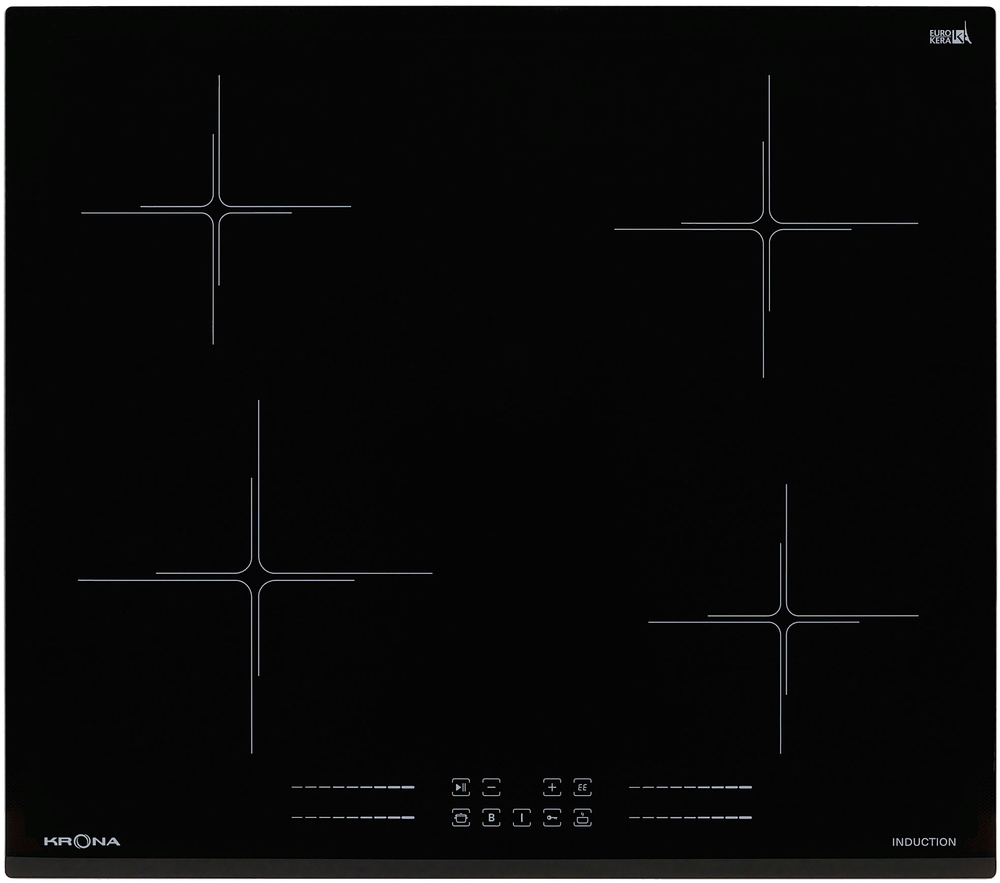Viewport: 1000px width, 883px height.
Task: Click the Krona brand logo
Action: [82, 842]
